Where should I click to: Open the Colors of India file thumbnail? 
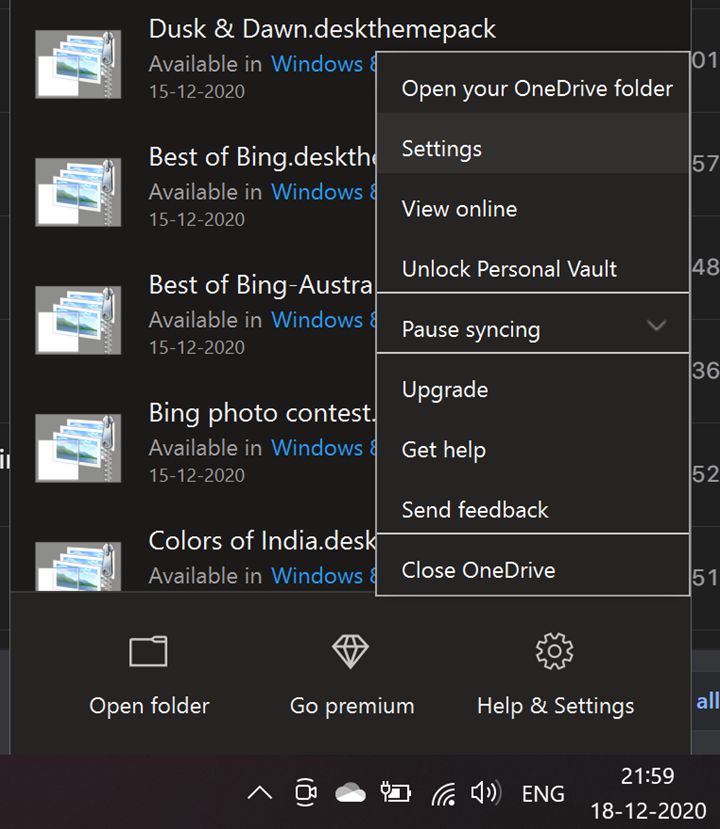(78, 566)
